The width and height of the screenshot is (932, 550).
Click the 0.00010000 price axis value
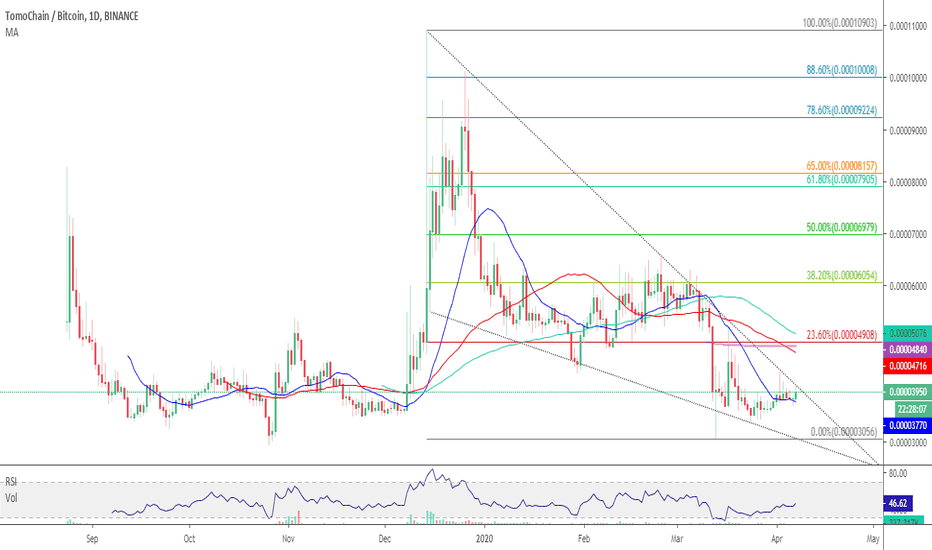[908, 78]
